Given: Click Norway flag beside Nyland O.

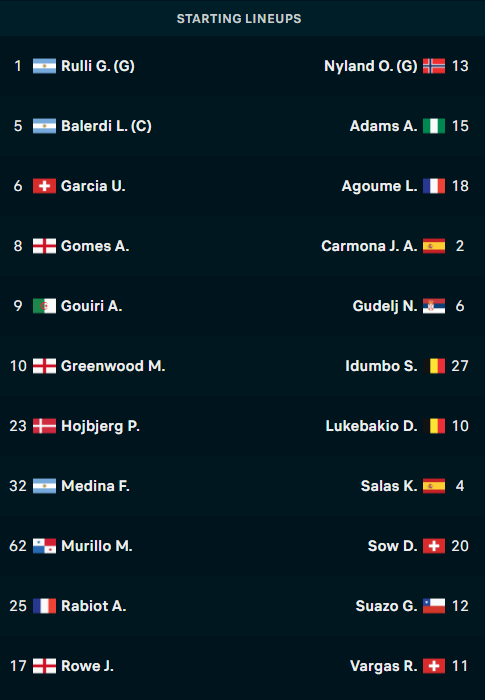Looking at the screenshot, I should pyautogui.click(x=434, y=66).
